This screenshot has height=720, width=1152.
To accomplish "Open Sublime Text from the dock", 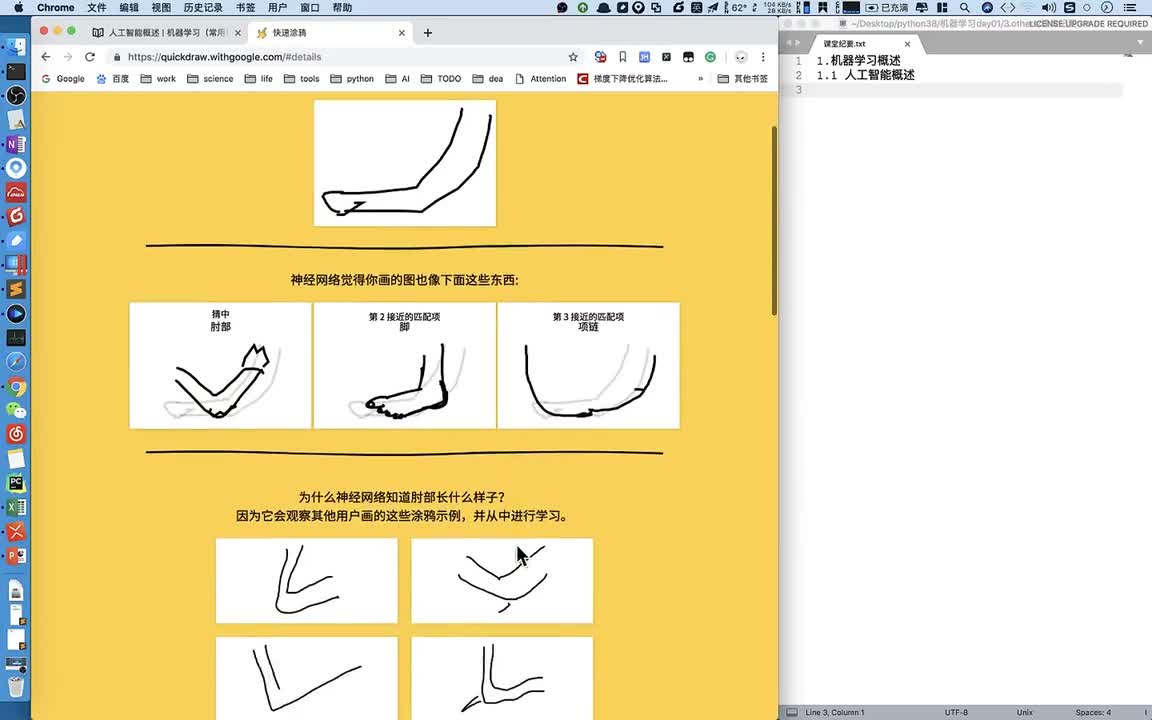I will click(x=16, y=290).
